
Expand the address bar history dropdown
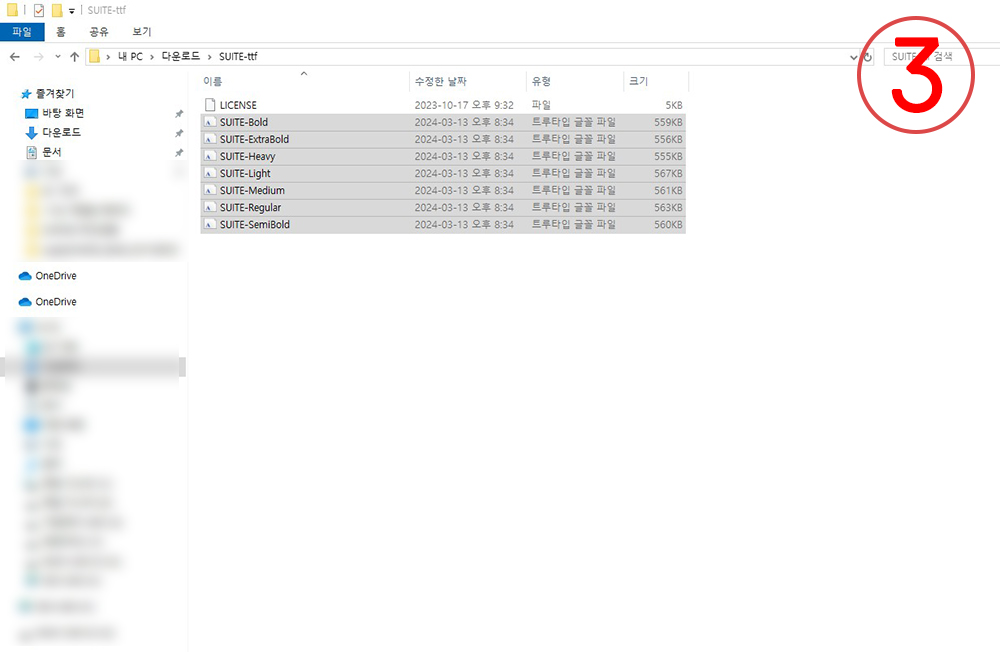[x=853, y=57]
